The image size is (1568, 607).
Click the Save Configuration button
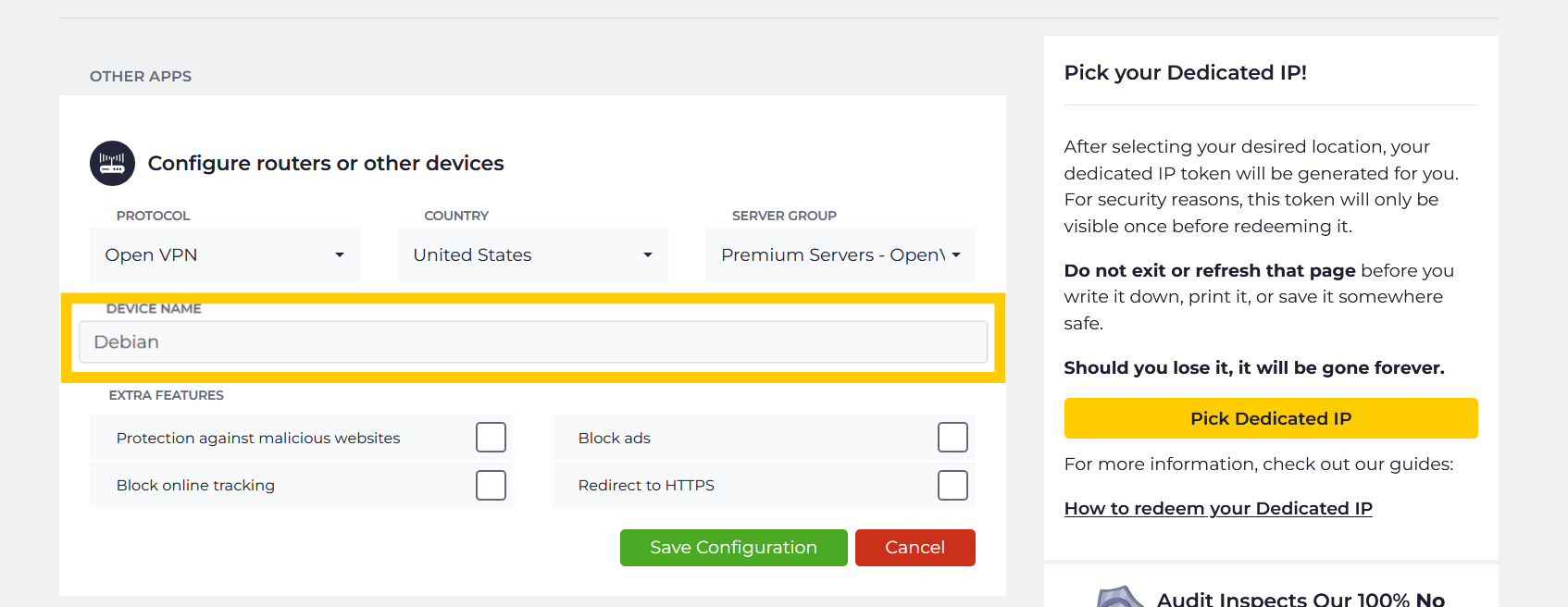(734, 548)
